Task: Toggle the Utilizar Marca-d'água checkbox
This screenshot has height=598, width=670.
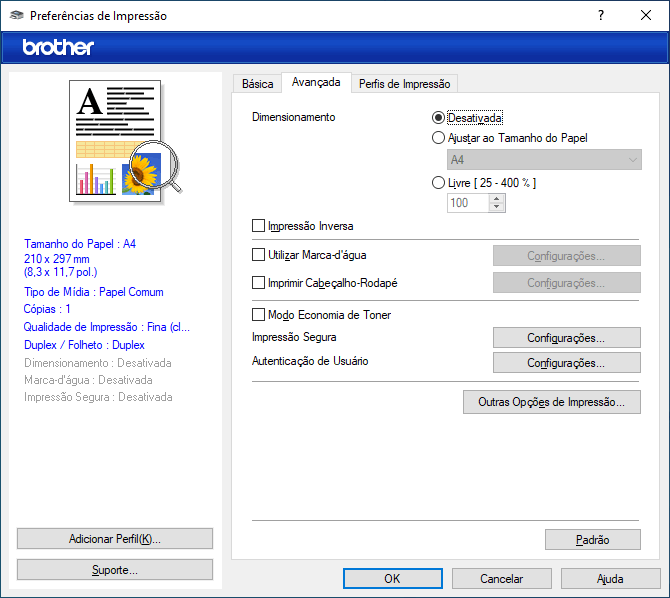Action: pyautogui.click(x=260, y=255)
